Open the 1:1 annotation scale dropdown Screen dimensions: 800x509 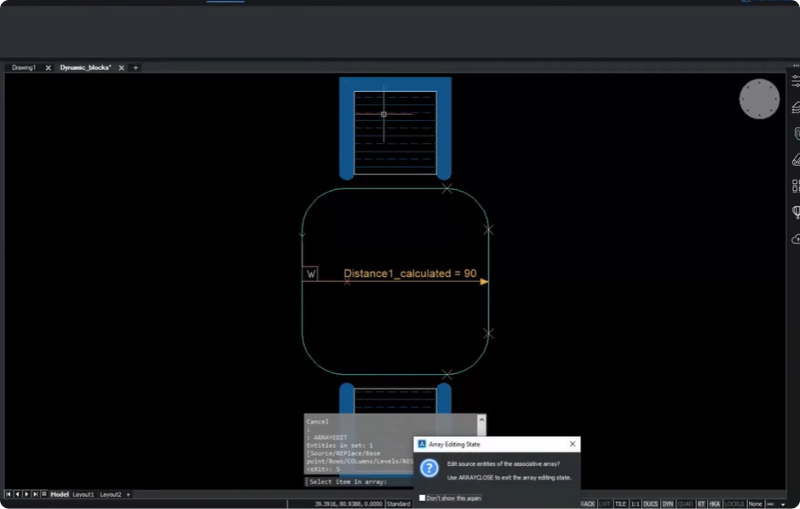click(635, 504)
